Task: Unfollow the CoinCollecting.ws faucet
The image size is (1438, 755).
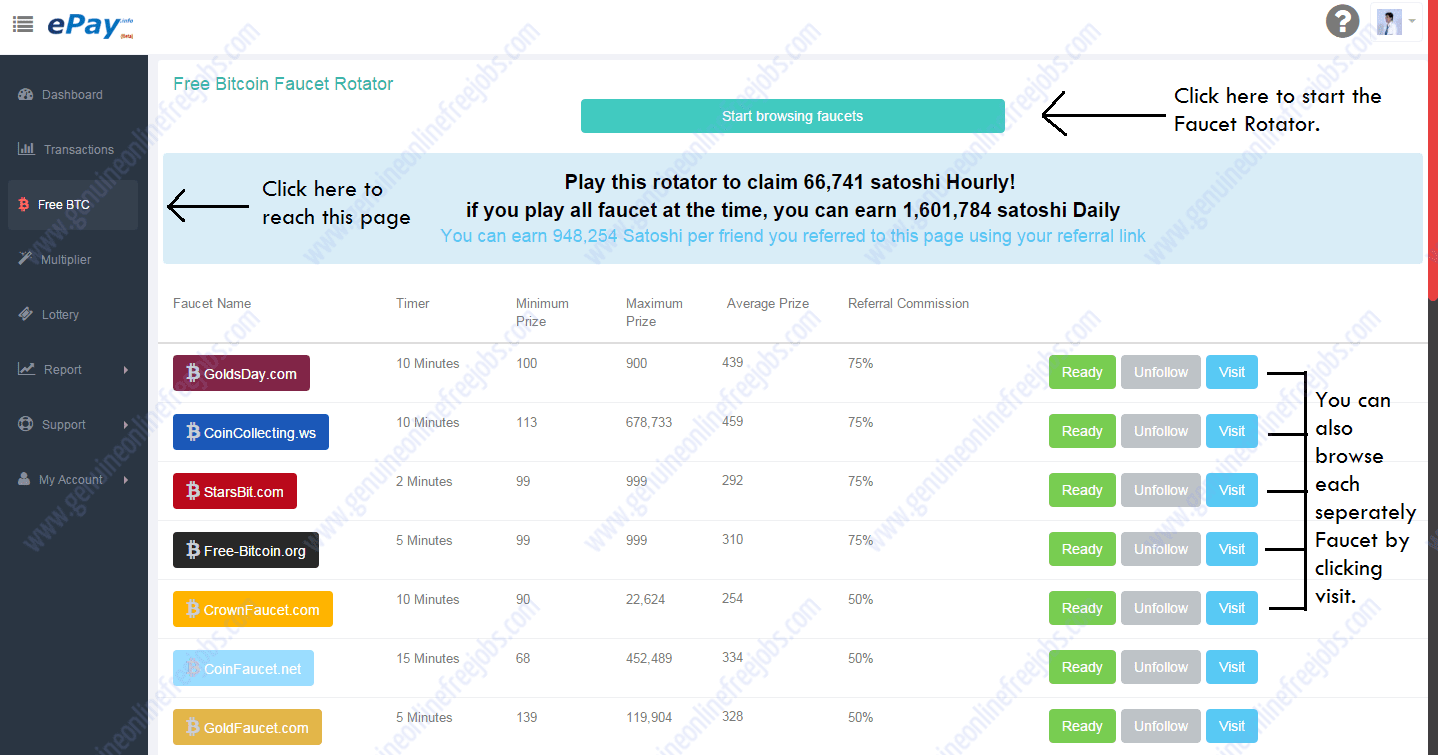Action: pyautogui.click(x=1161, y=431)
